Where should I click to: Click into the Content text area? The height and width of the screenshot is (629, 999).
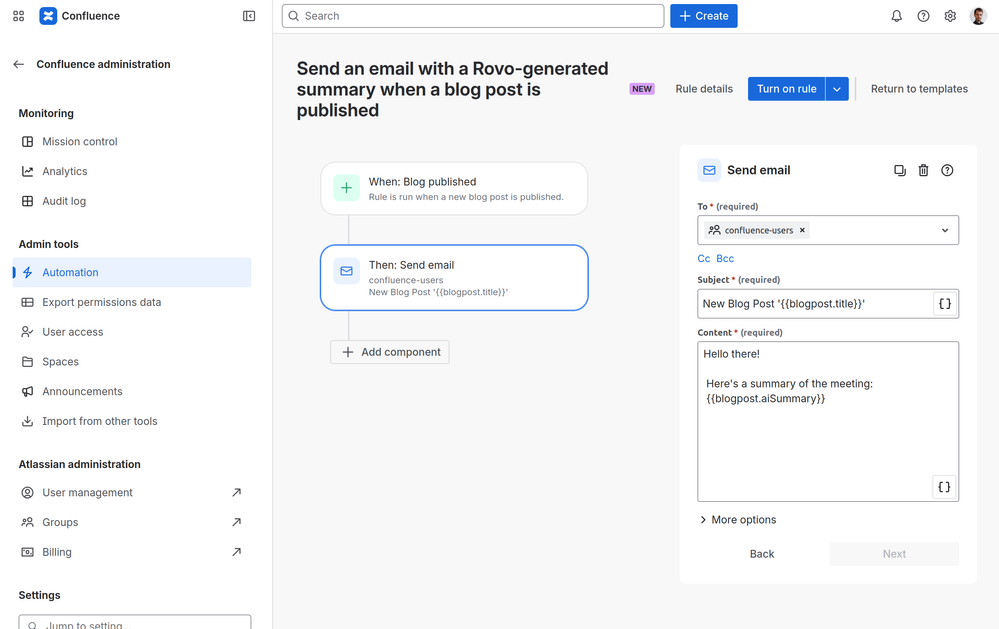(828, 421)
